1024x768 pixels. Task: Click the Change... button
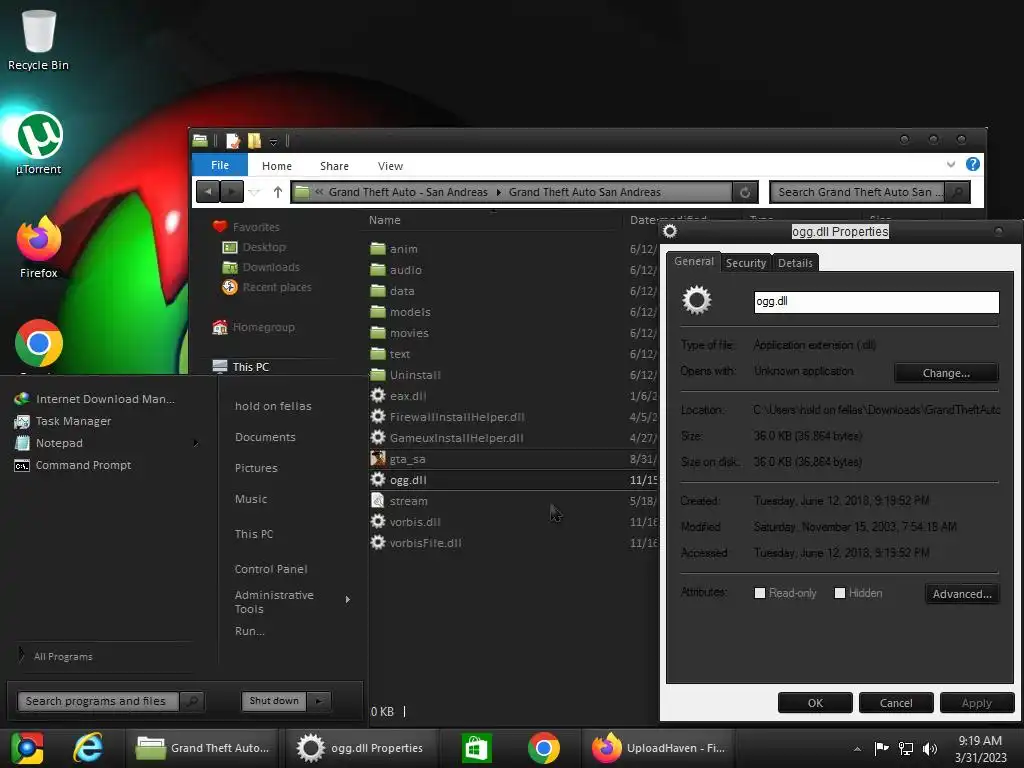click(946, 373)
